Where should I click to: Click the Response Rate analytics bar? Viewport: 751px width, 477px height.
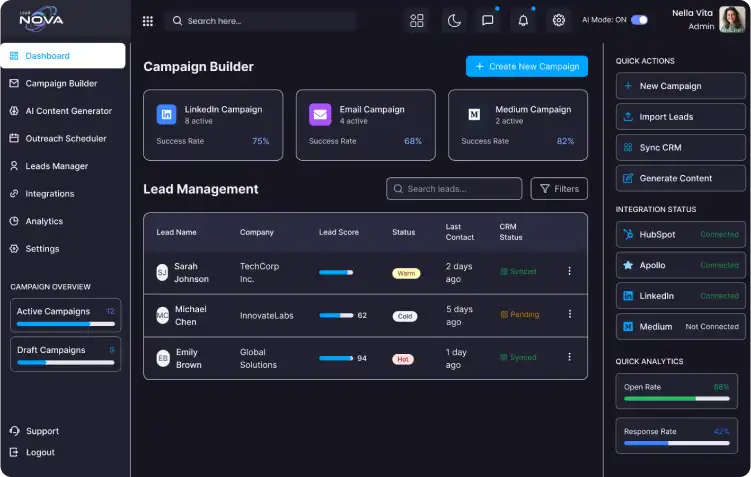click(676, 443)
